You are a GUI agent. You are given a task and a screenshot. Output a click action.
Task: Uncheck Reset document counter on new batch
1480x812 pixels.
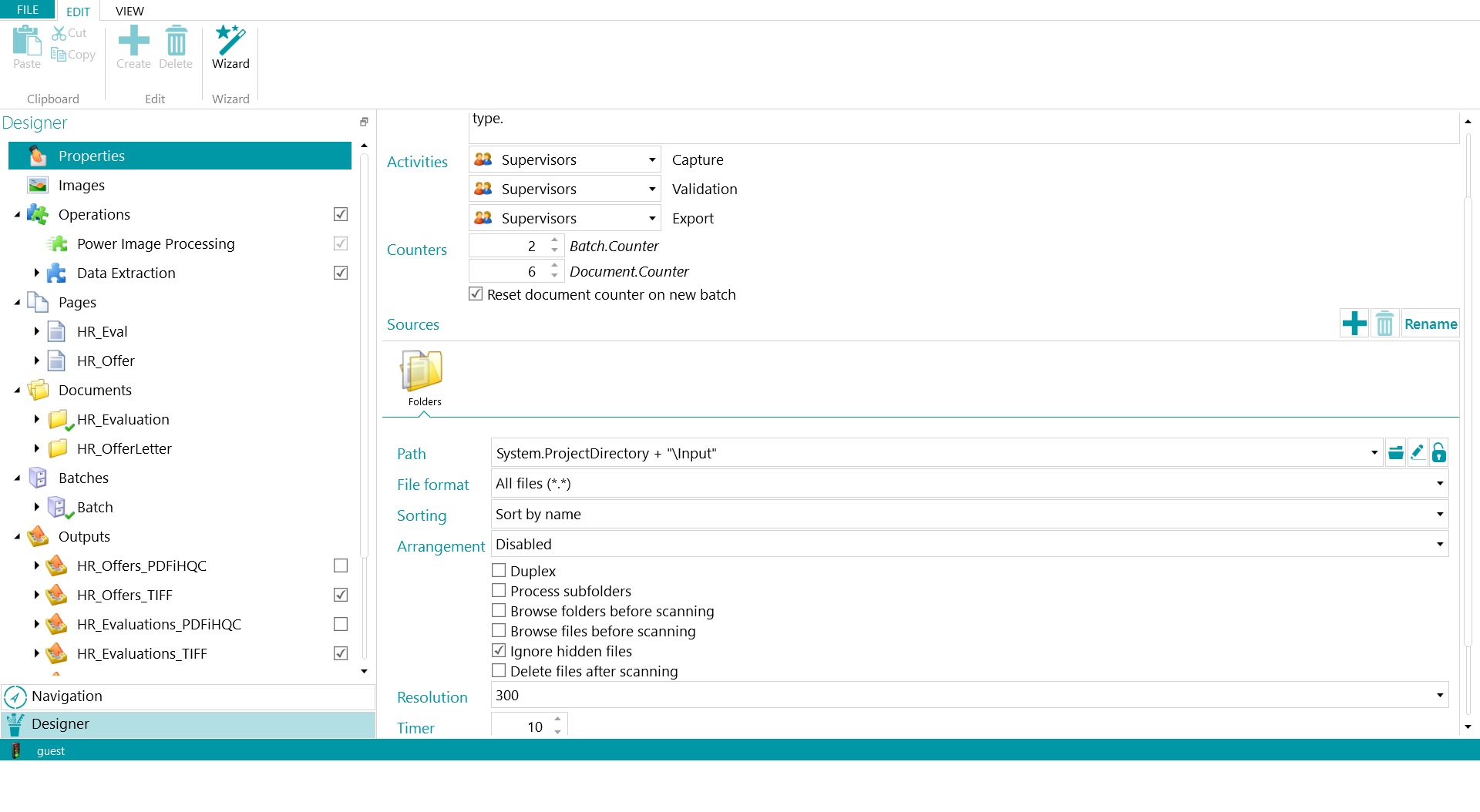(476, 294)
